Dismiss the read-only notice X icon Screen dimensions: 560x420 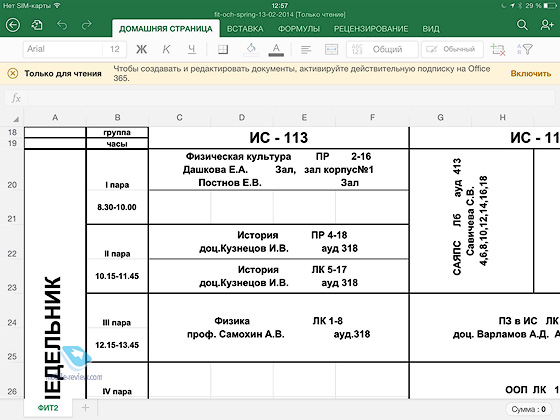tap(12, 73)
